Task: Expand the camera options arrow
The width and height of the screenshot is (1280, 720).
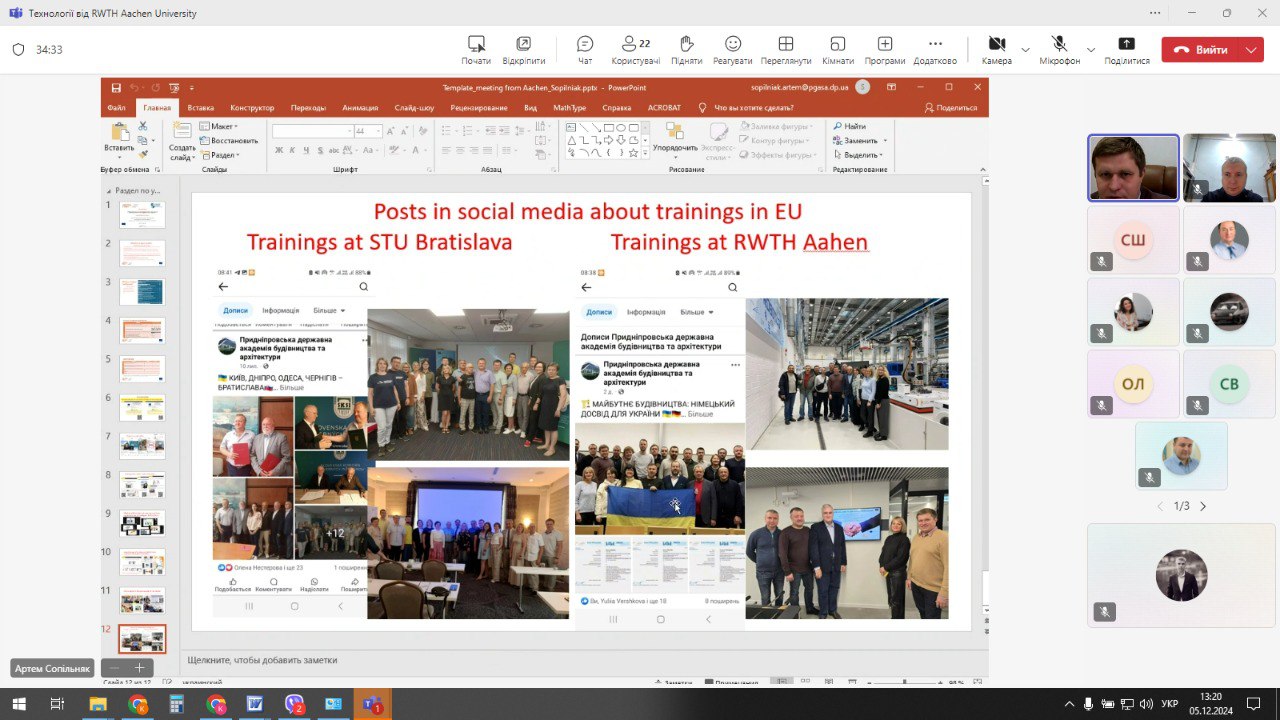Action: (x=1025, y=49)
